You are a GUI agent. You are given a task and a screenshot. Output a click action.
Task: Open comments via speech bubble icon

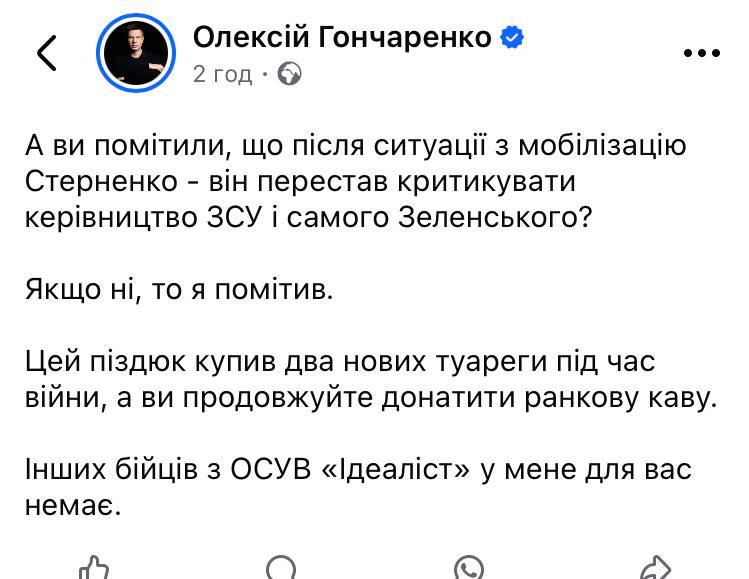[x=281, y=566]
